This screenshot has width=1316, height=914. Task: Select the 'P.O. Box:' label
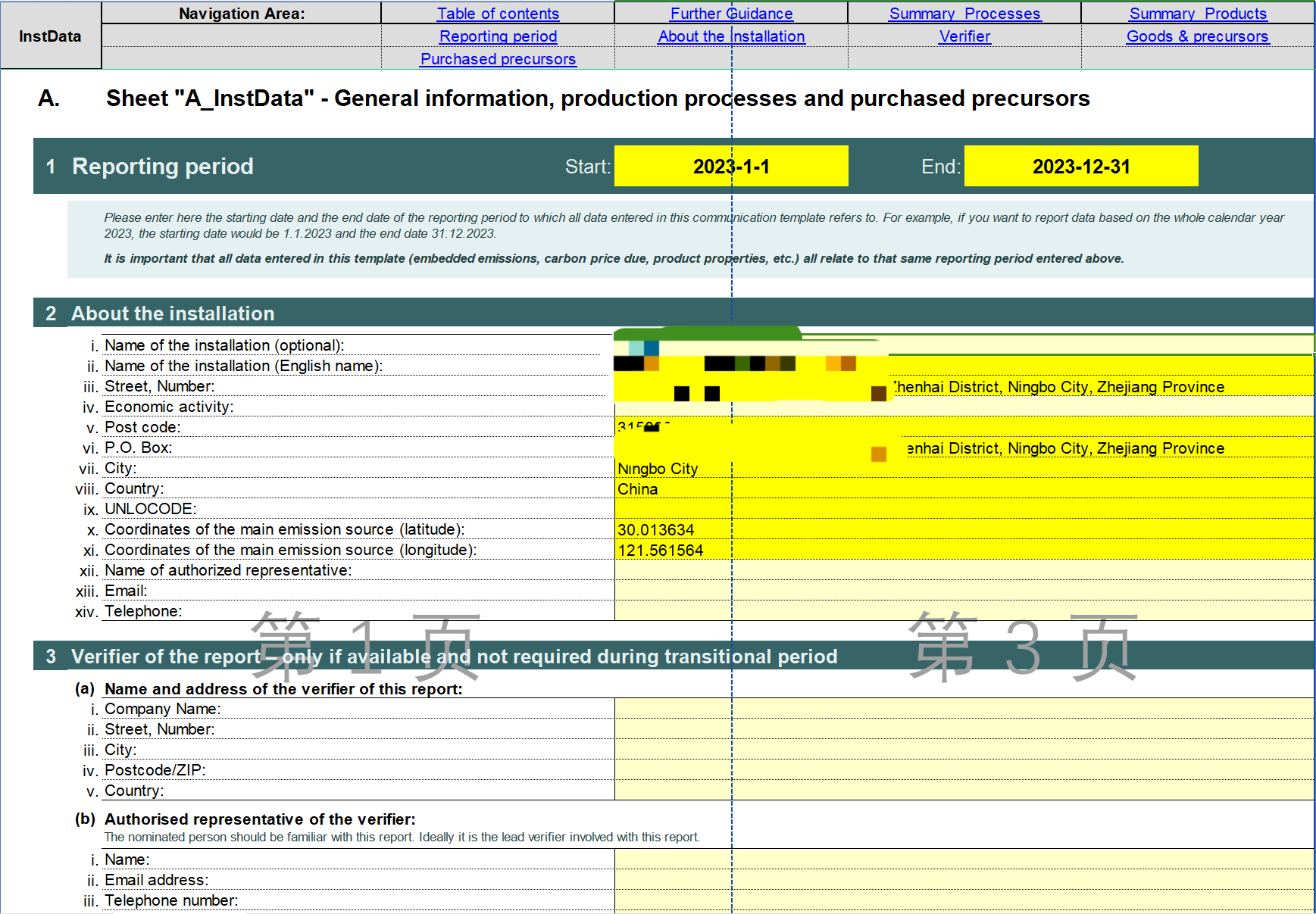[x=139, y=448]
